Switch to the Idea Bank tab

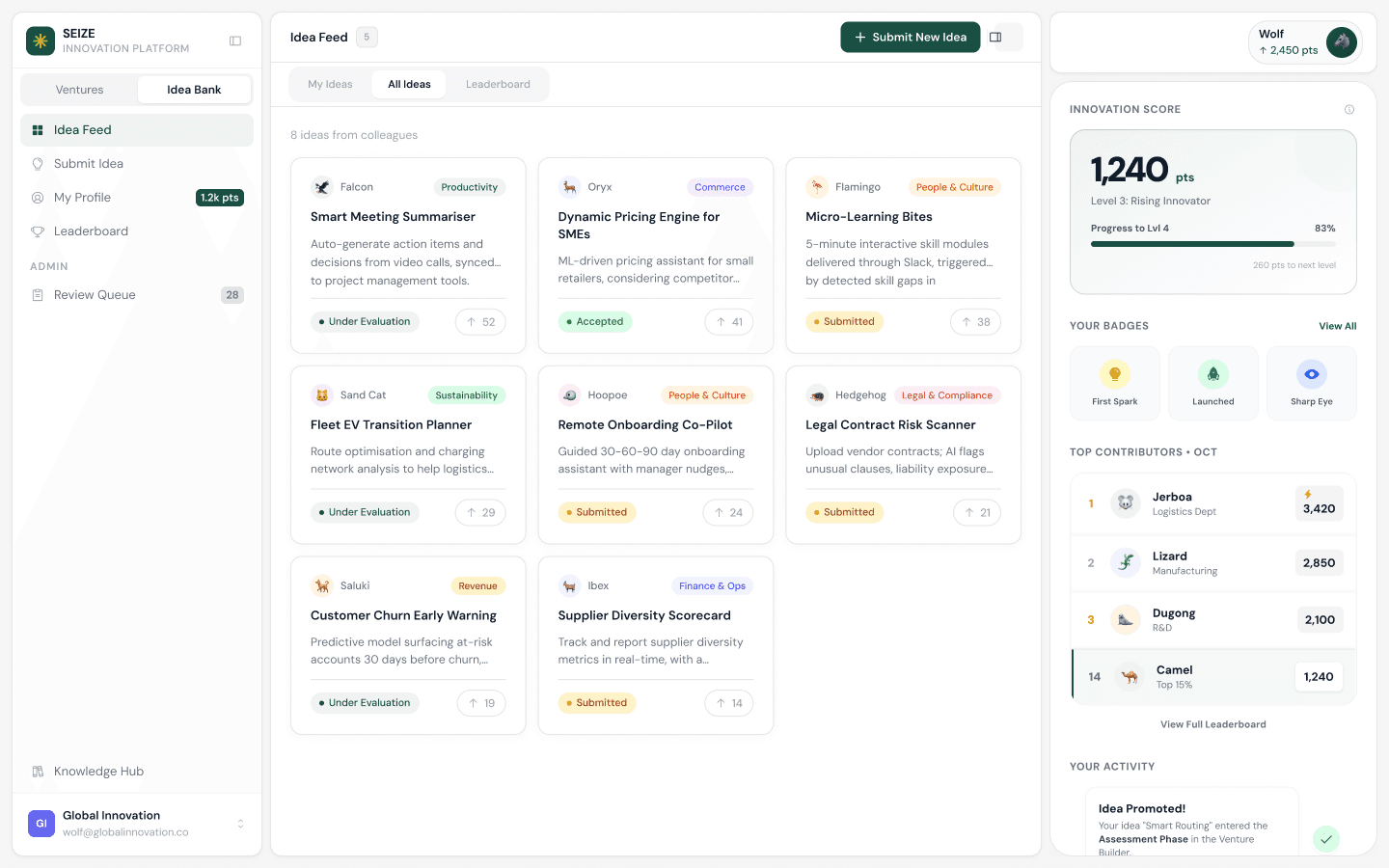(x=194, y=90)
